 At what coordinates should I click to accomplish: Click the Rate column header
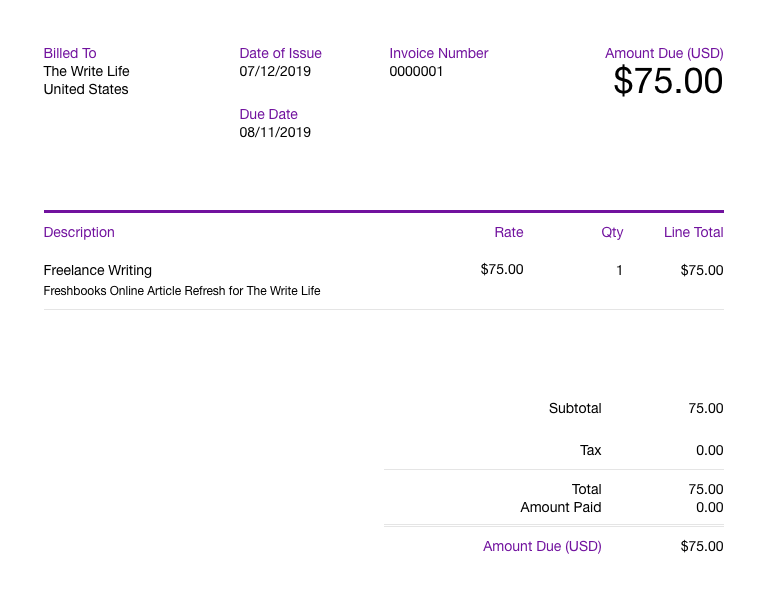508,232
